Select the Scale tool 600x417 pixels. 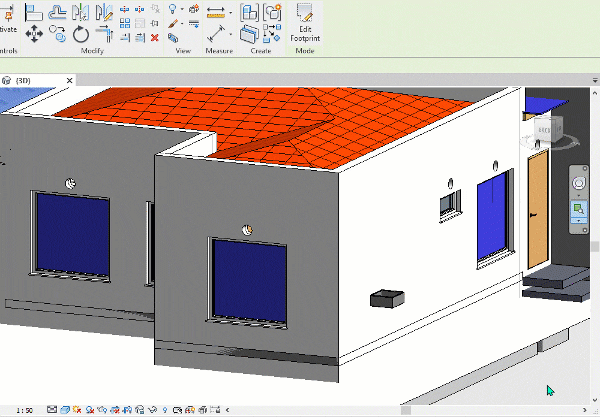tap(140, 23)
